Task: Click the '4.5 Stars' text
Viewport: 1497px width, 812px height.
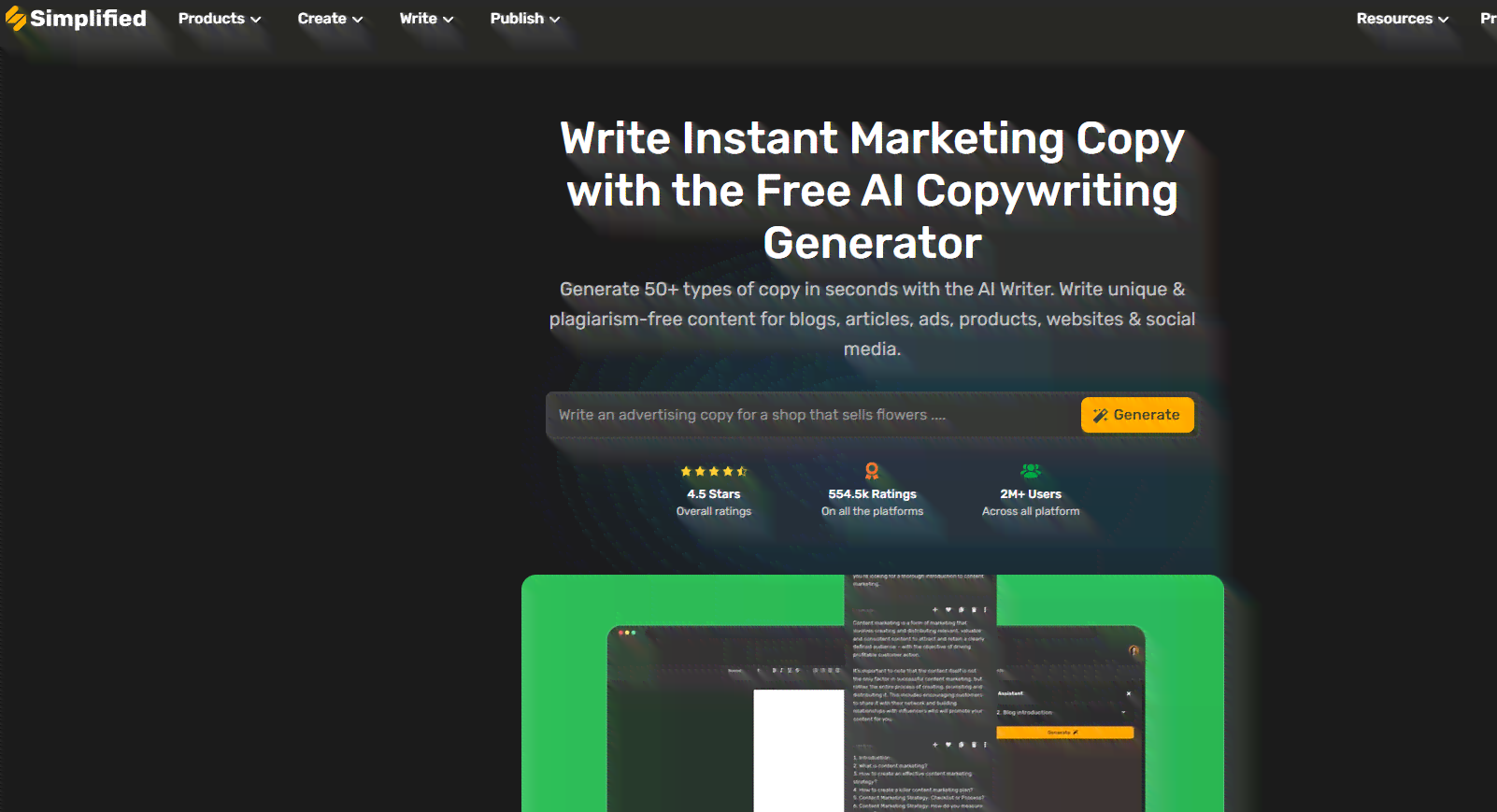Action: 714,494
